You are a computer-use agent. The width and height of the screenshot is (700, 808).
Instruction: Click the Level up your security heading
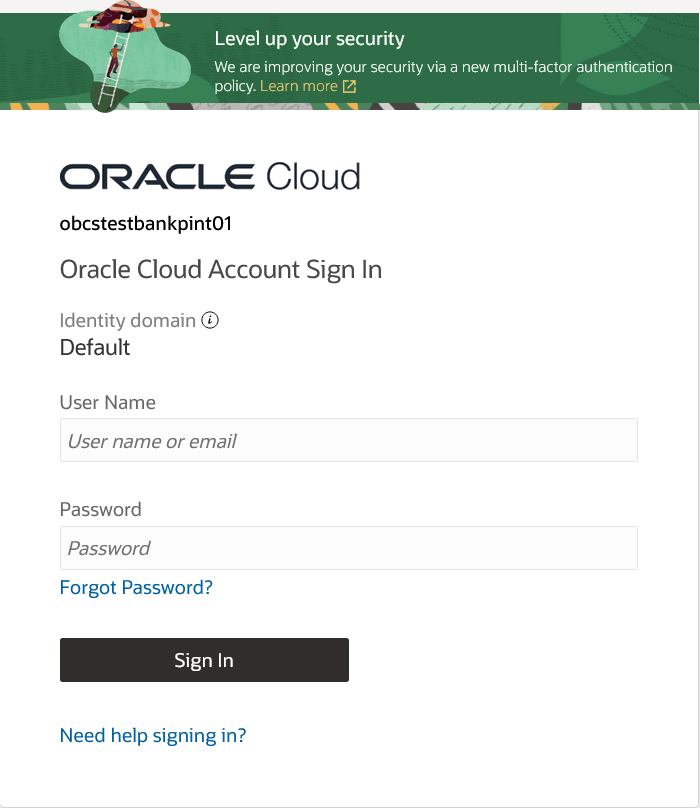[x=309, y=40]
